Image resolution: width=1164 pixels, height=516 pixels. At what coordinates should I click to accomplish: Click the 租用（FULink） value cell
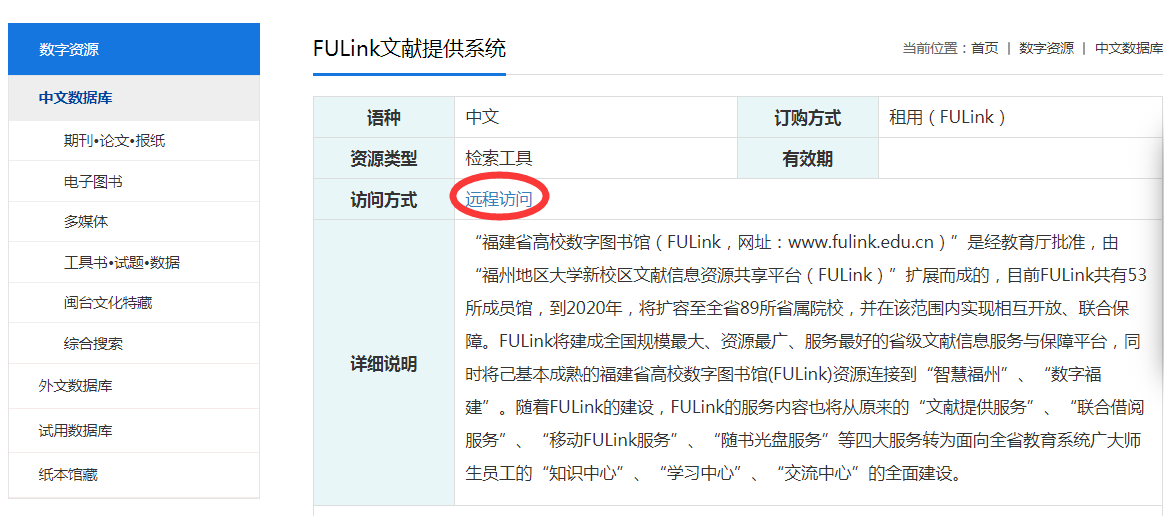pos(946,117)
